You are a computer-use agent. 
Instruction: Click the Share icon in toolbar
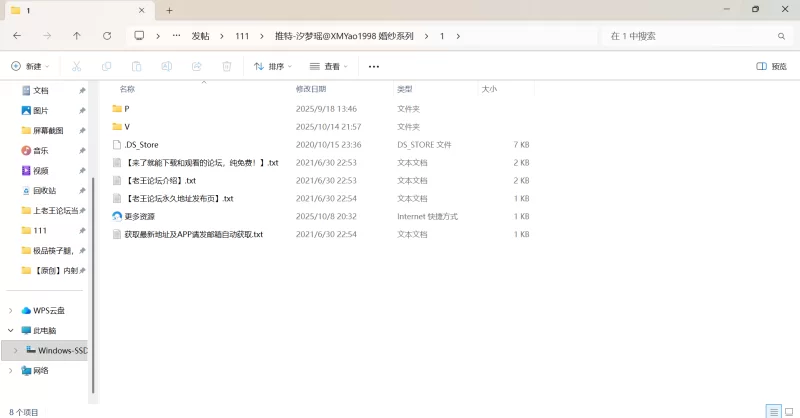point(196,66)
